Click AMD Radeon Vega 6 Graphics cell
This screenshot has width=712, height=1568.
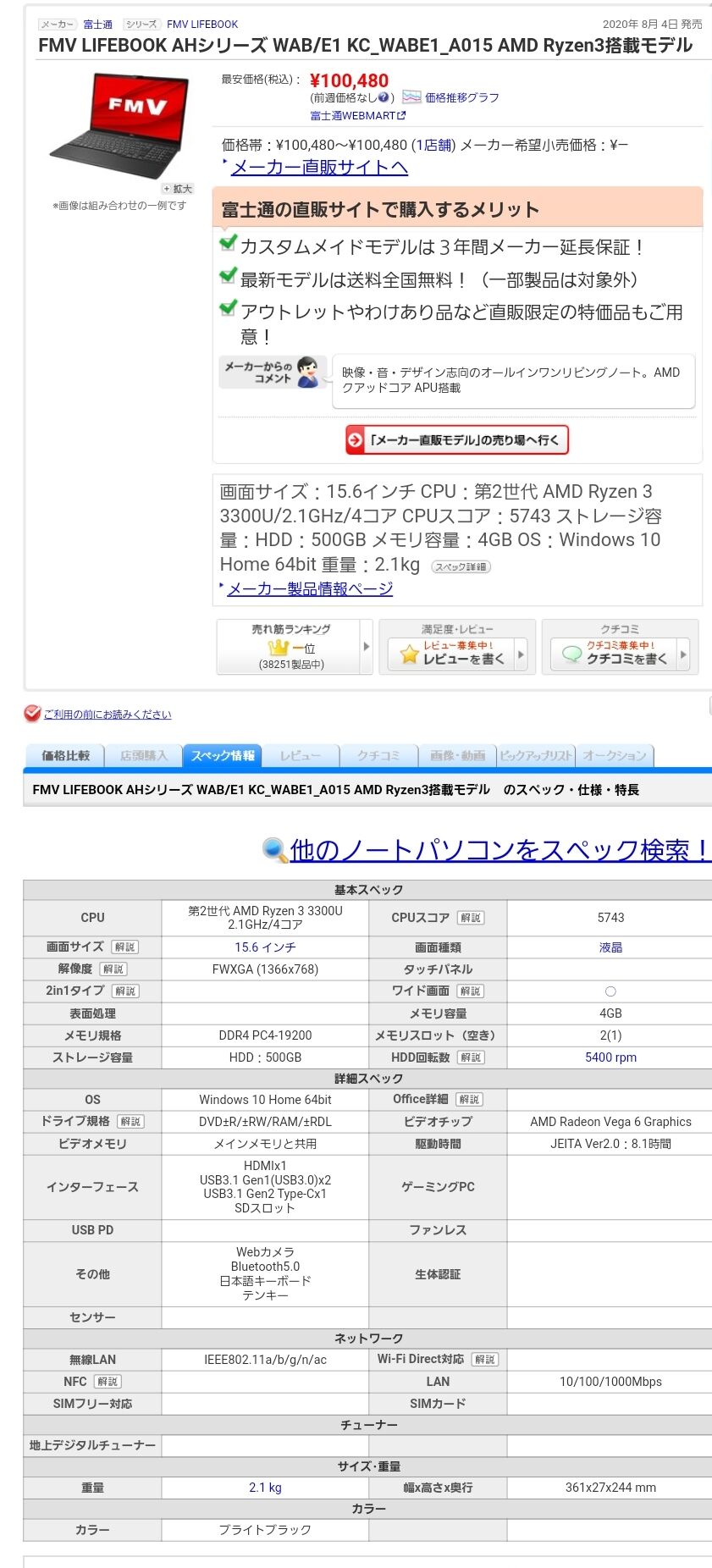tap(610, 1122)
